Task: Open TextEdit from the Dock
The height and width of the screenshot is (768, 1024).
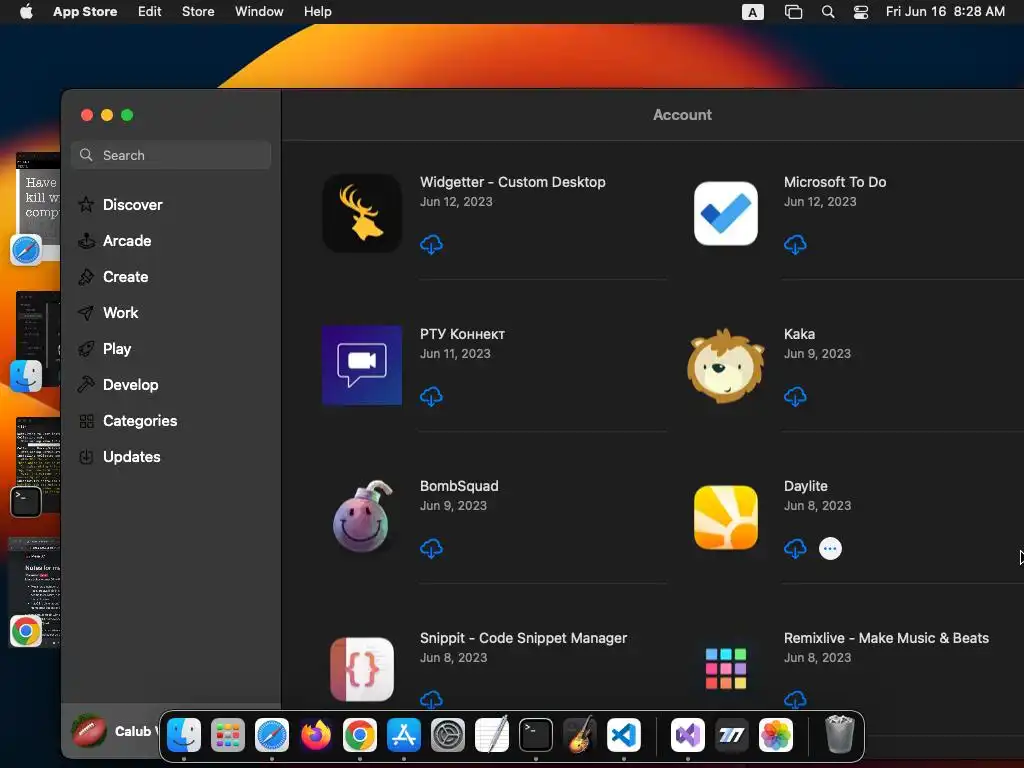Action: point(492,735)
